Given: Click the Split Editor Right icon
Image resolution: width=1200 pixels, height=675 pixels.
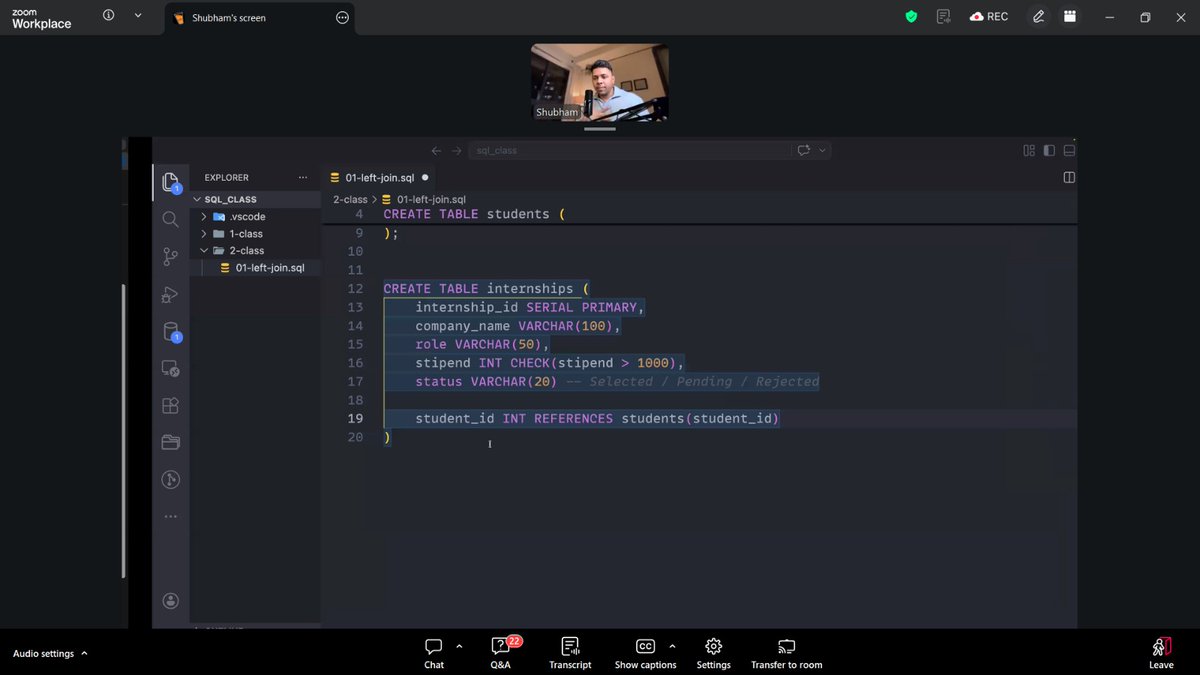Looking at the screenshot, I should point(1069,177).
